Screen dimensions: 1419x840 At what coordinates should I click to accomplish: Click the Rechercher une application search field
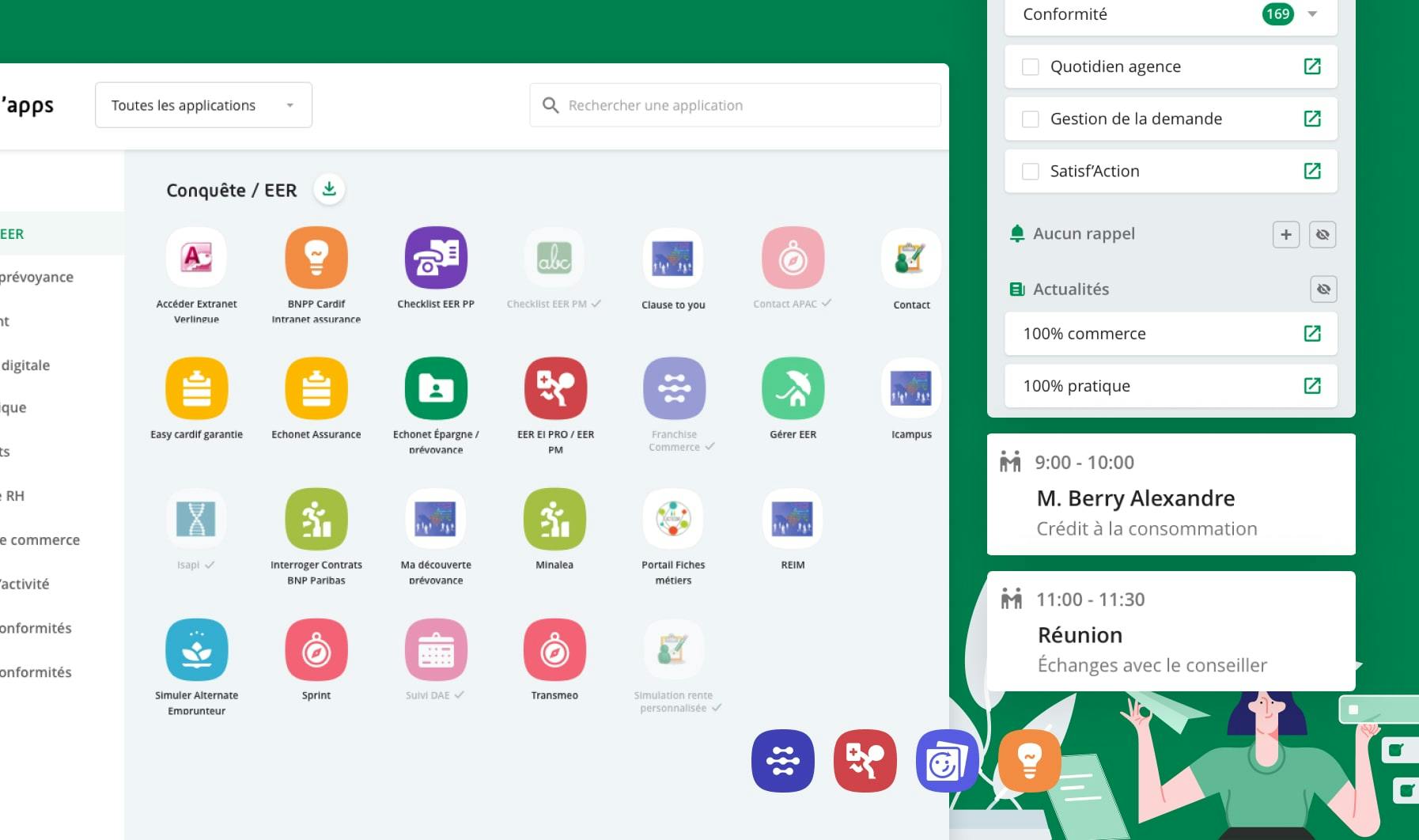735,105
